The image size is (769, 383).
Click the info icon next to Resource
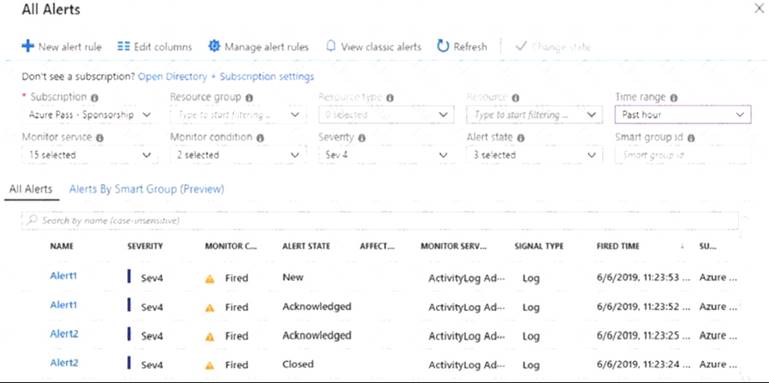[x=515, y=98]
